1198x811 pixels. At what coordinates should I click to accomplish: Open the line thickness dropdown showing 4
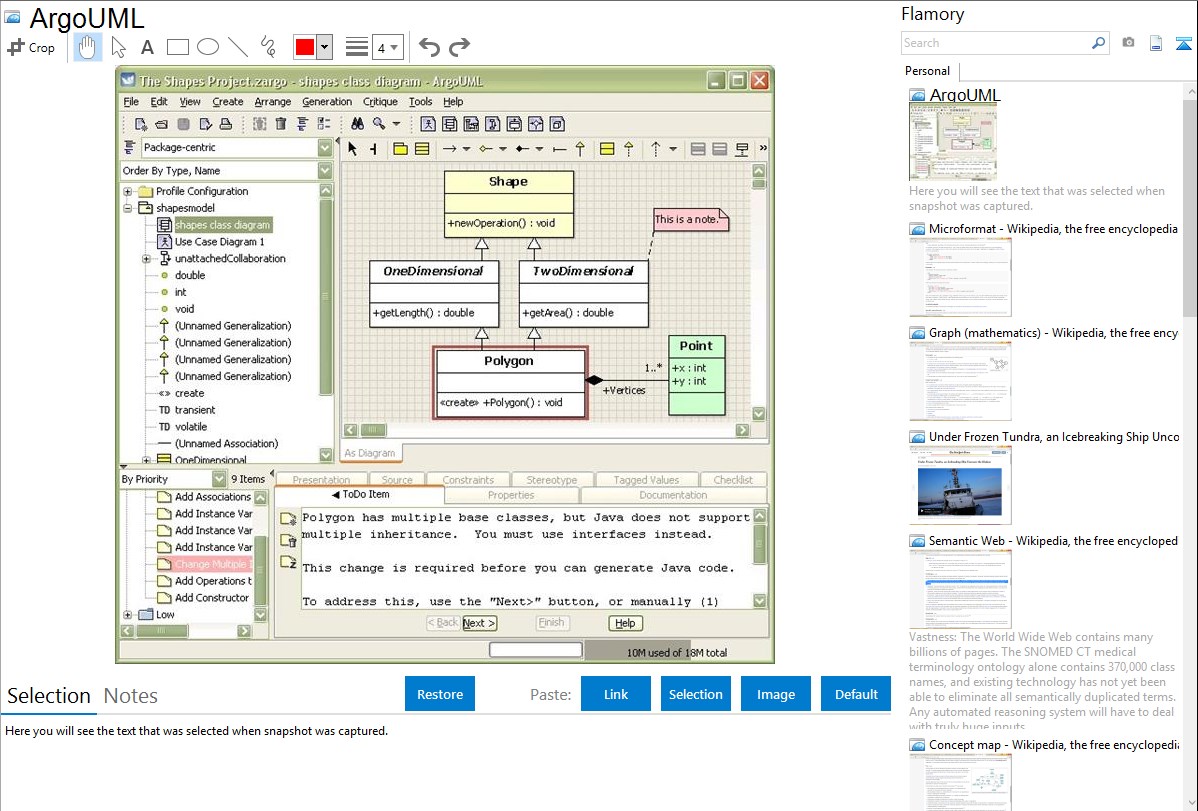click(x=387, y=47)
